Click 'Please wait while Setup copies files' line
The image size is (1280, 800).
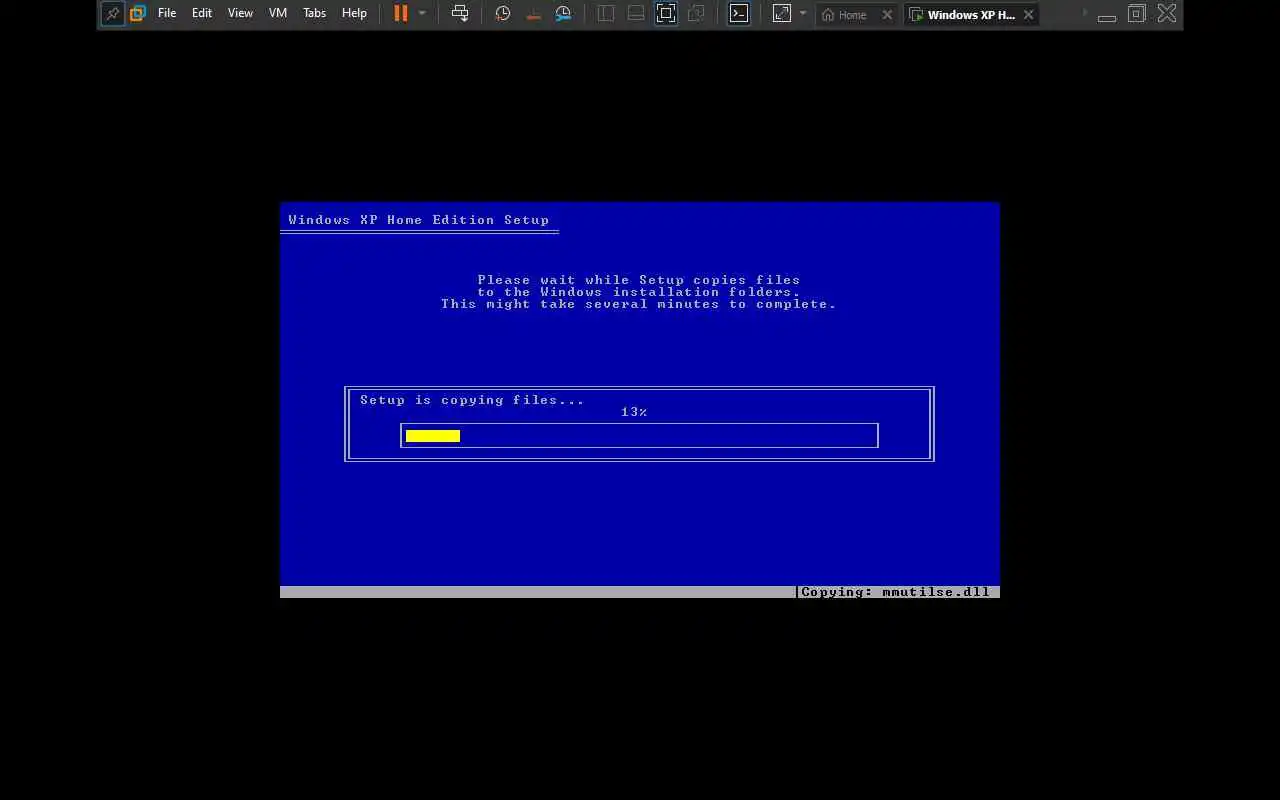click(639, 280)
